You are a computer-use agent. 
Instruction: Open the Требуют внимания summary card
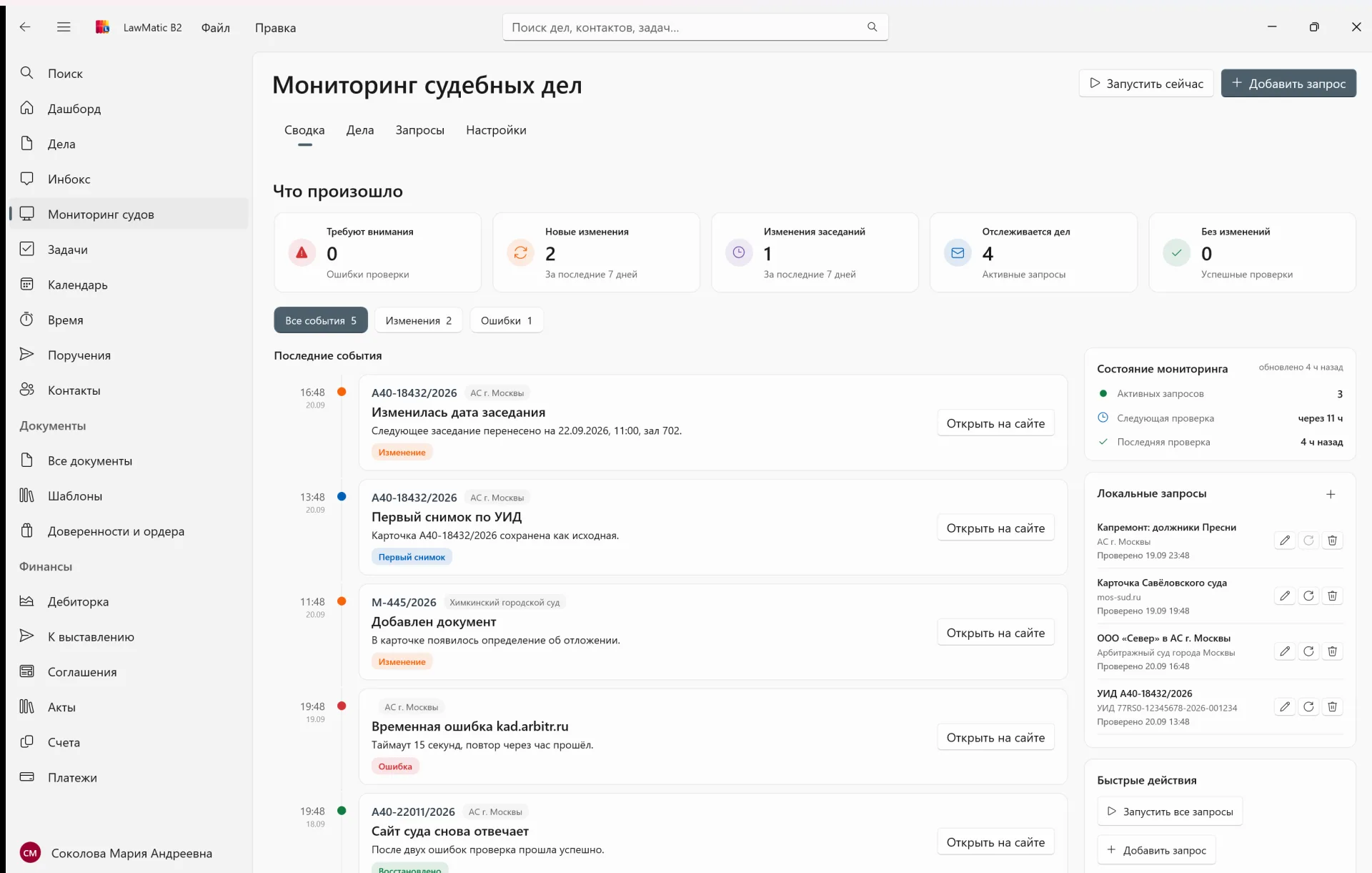click(x=377, y=252)
